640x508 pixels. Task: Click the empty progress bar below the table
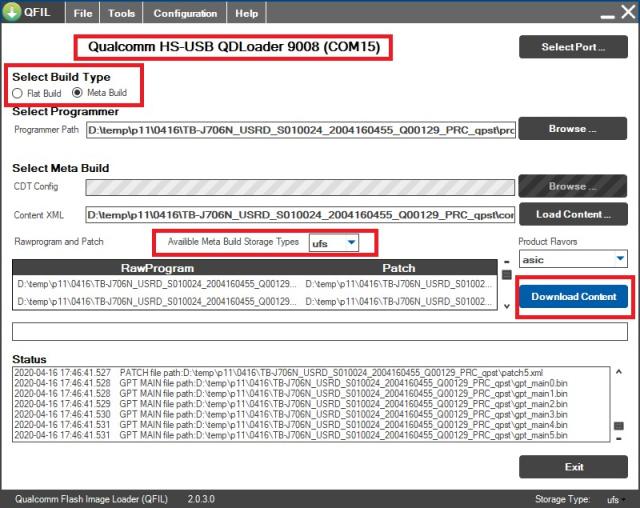coord(320,331)
